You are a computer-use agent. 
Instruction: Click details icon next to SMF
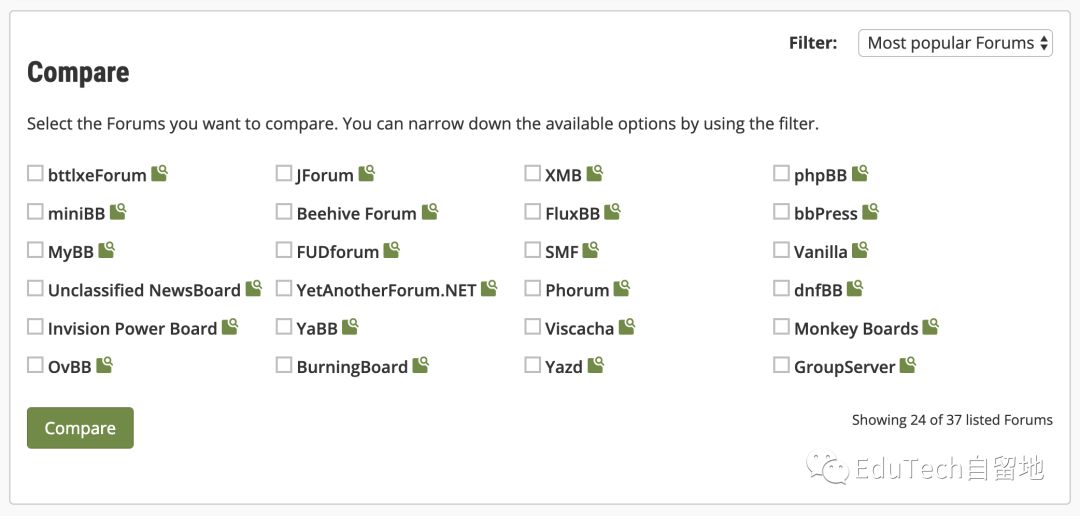590,250
